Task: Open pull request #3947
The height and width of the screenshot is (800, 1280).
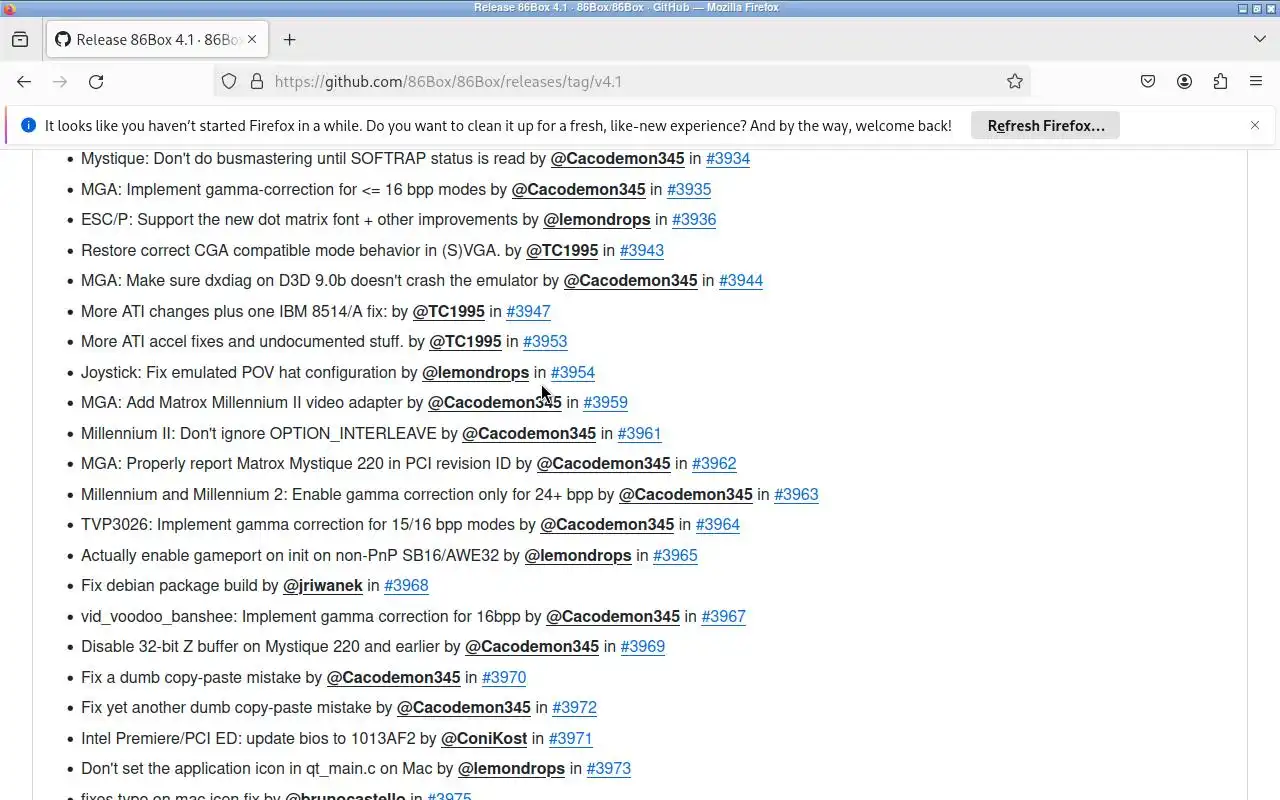Action: [528, 311]
